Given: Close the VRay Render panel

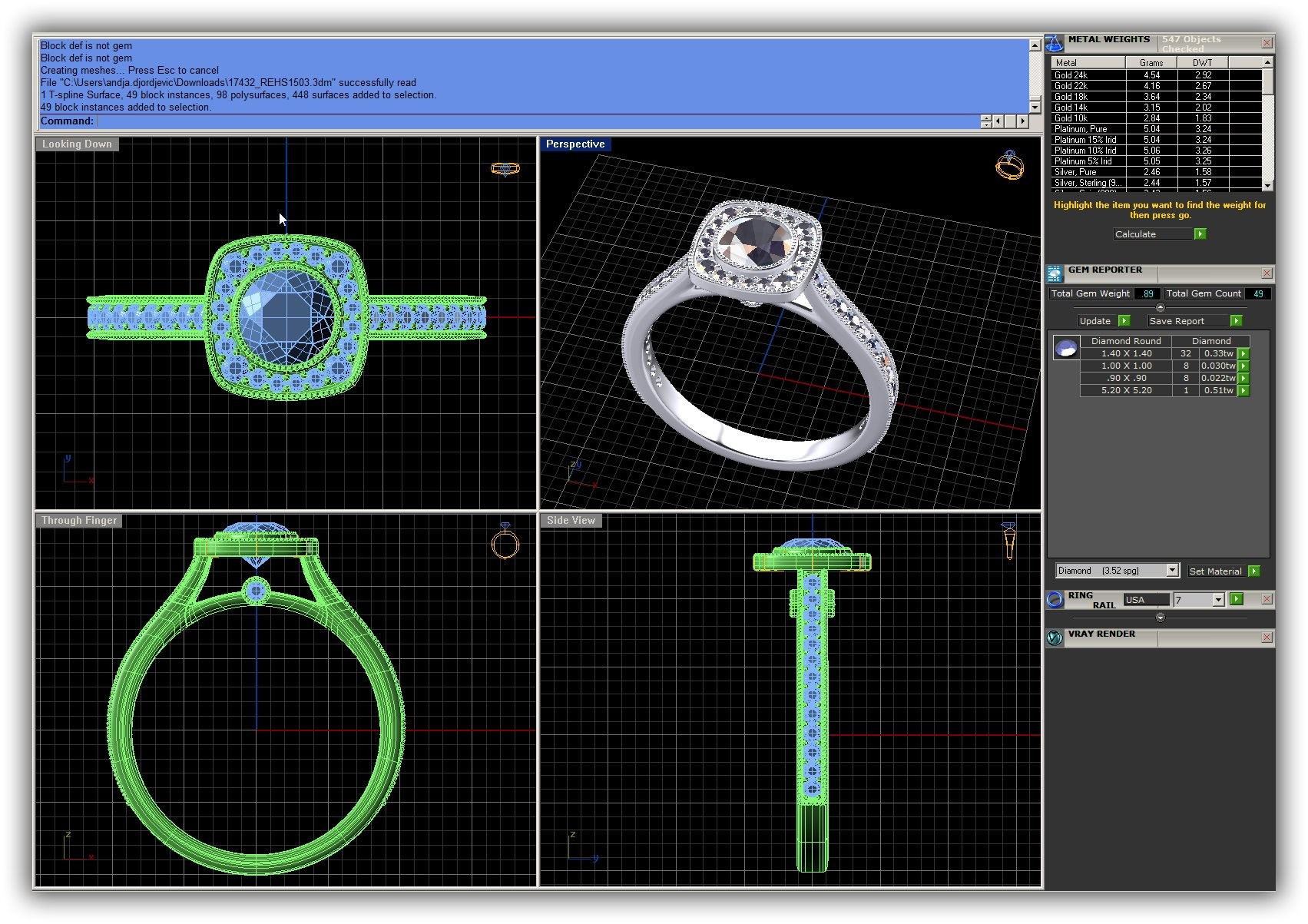Looking at the screenshot, I should (x=1267, y=638).
